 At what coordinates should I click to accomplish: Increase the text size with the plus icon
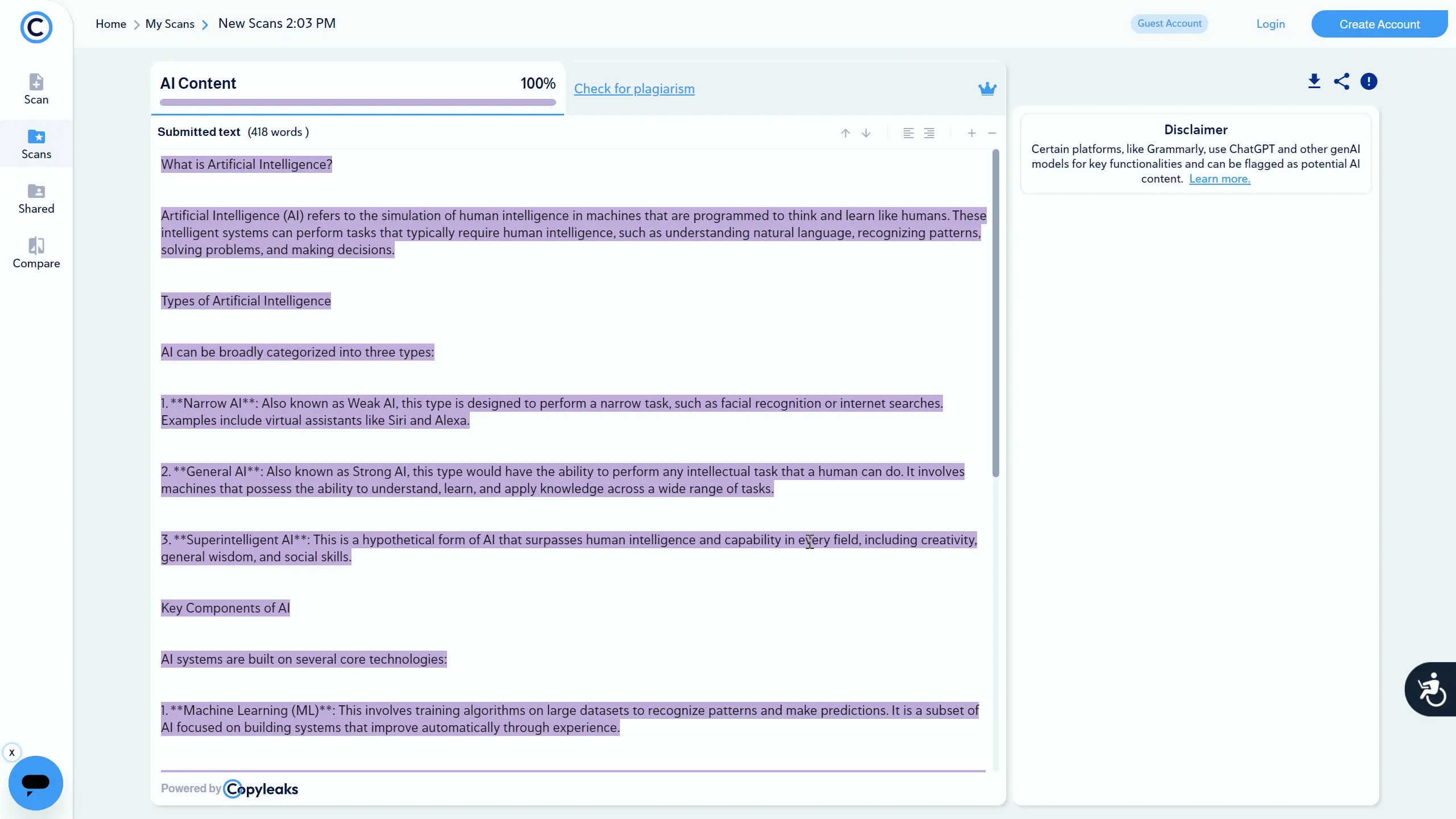[972, 133]
